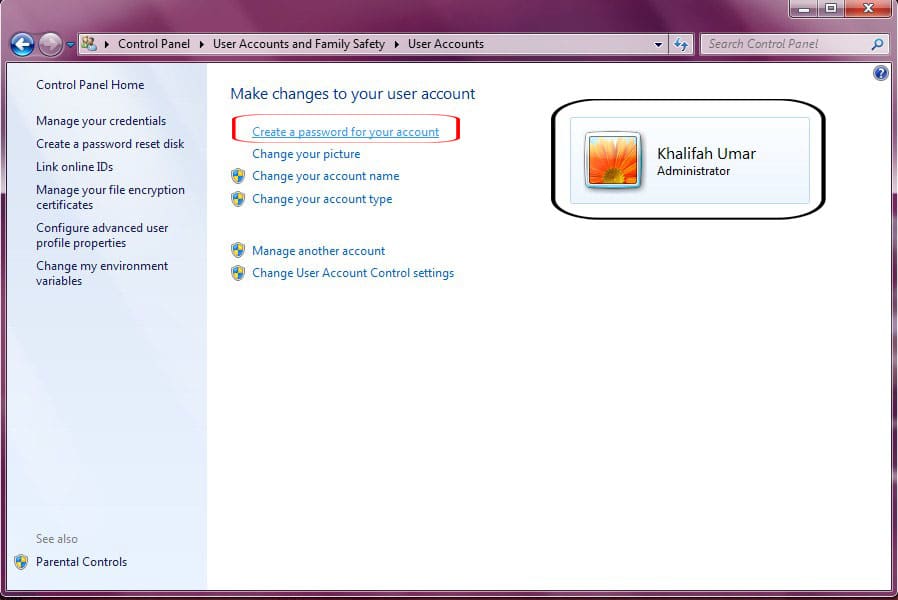Open Create a password for your account
The image size is (898, 600).
[345, 132]
